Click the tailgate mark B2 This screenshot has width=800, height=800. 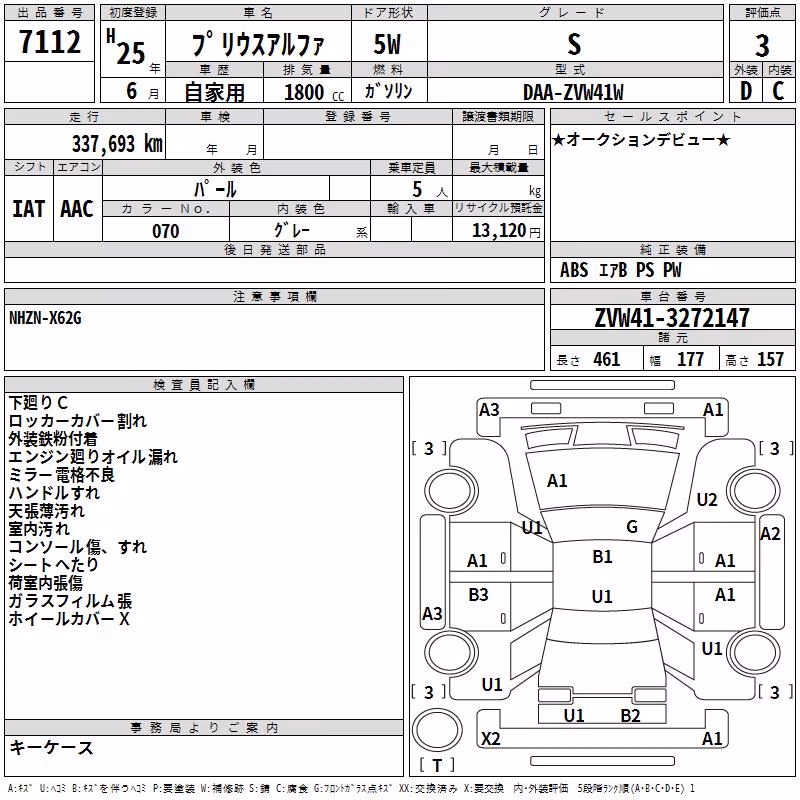tap(631, 716)
